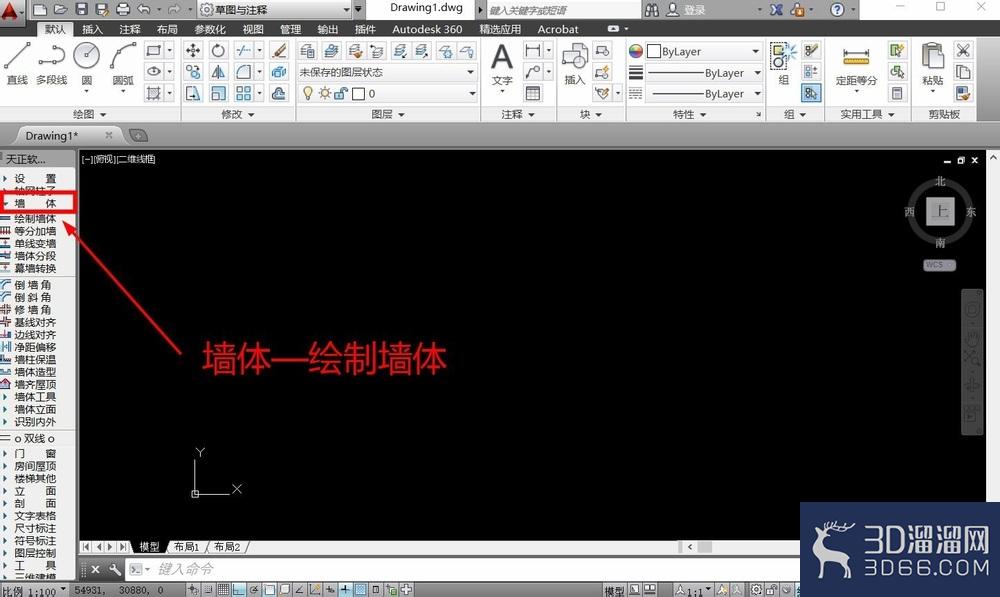Click the layer 0 color square
Image resolution: width=1000 pixels, height=597 pixels.
click(358, 94)
